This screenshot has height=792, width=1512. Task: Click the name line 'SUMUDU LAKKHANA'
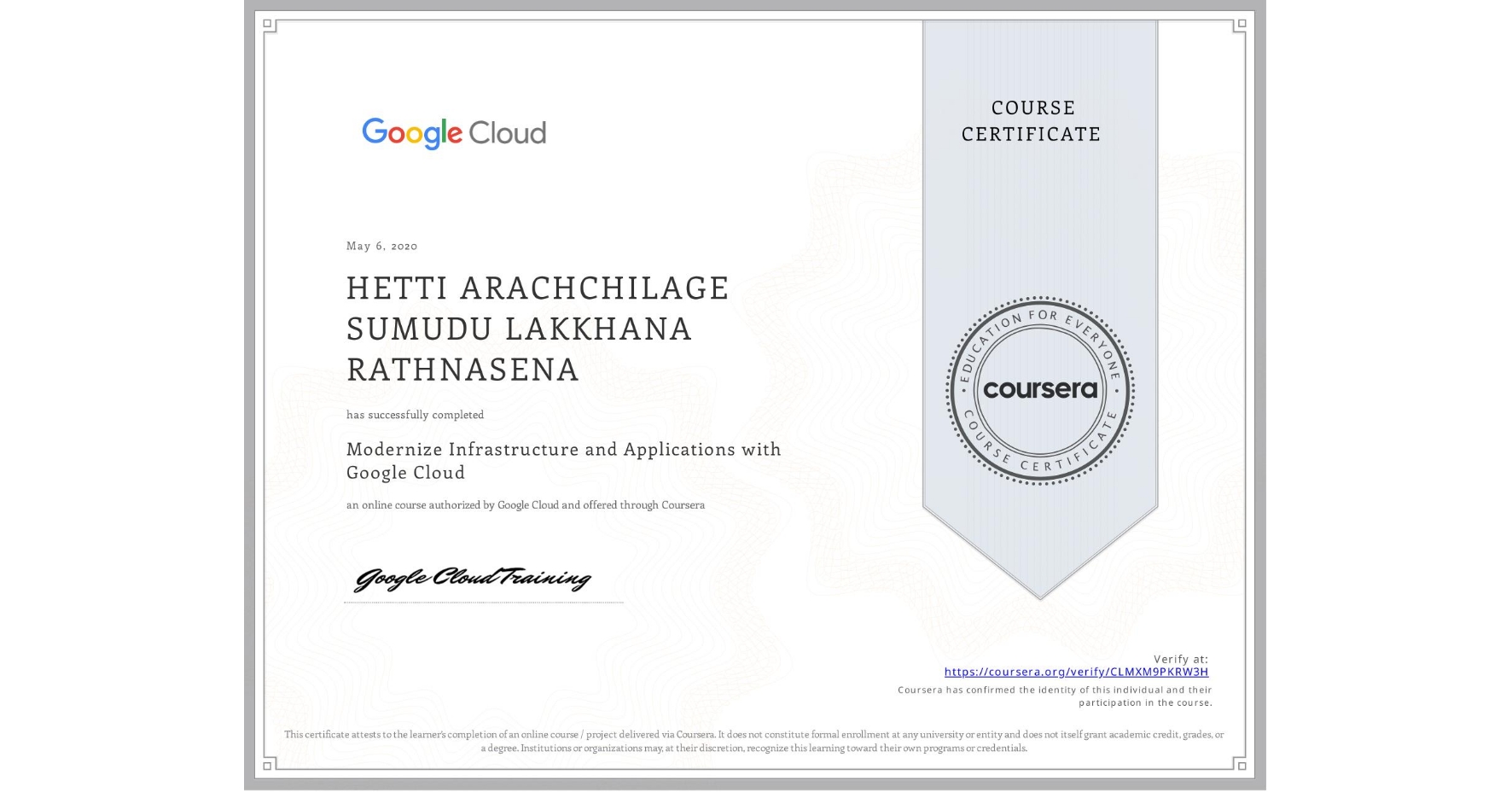[x=519, y=329]
